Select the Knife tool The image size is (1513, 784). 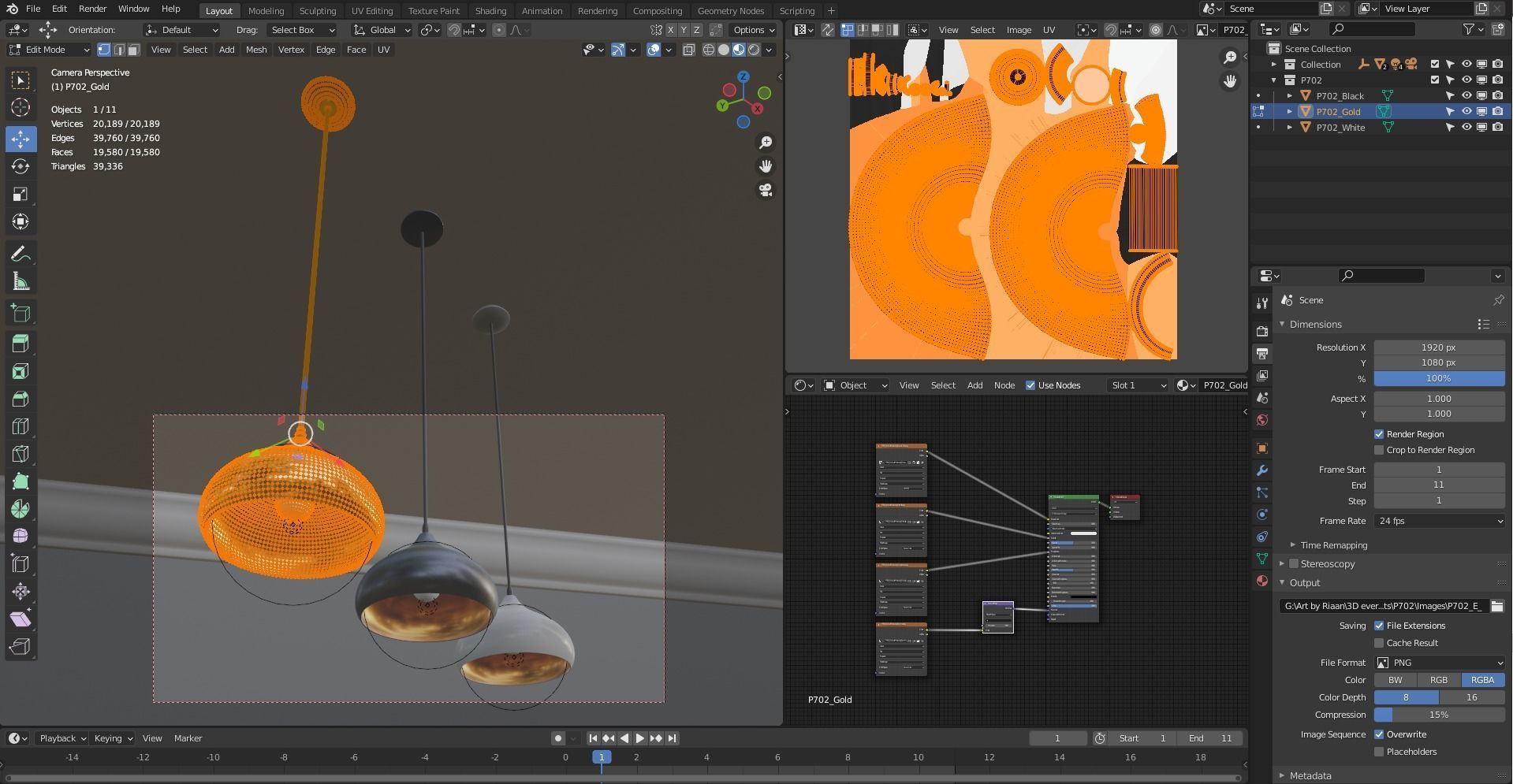(x=20, y=454)
